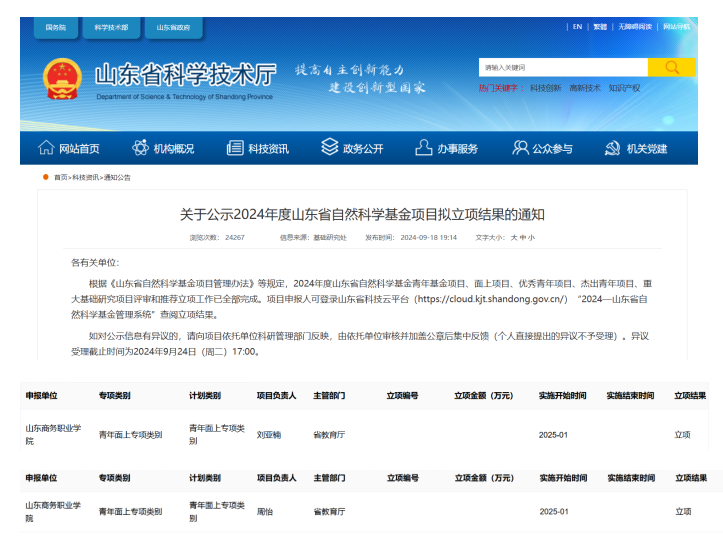
Task: Open the 山东省政府 top link
Action: click(x=173, y=27)
